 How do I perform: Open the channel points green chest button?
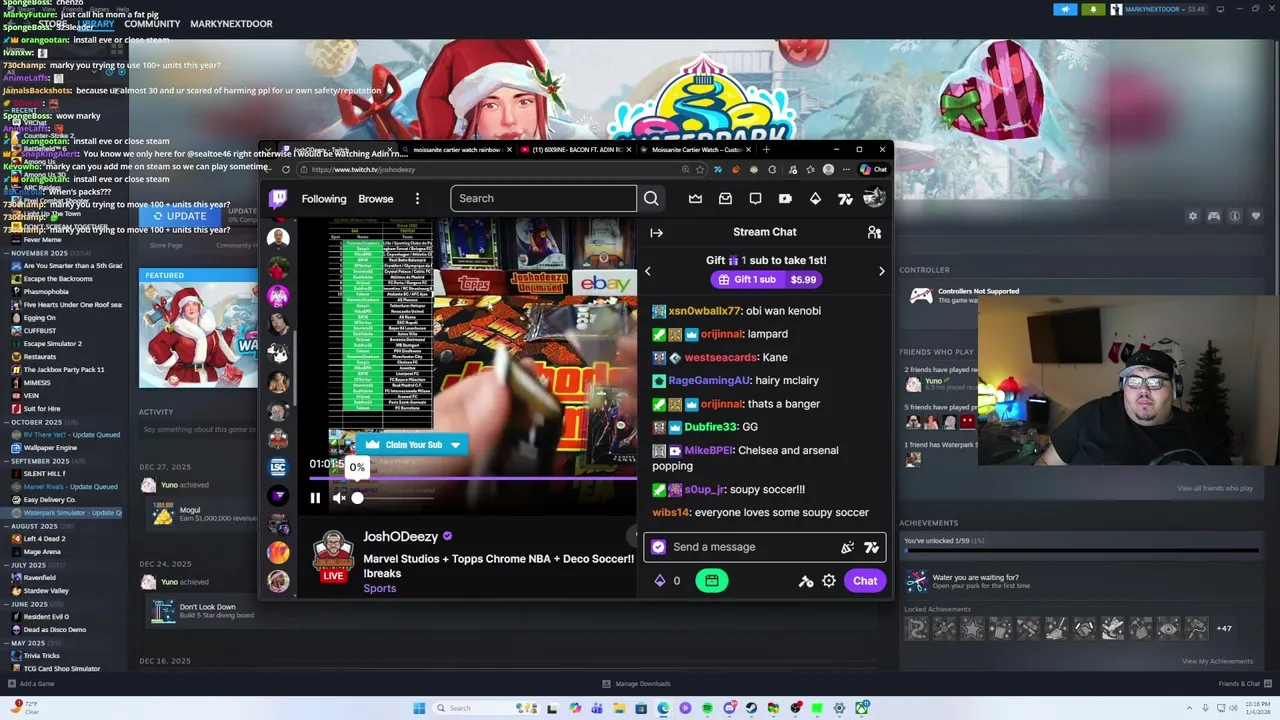[711, 581]
